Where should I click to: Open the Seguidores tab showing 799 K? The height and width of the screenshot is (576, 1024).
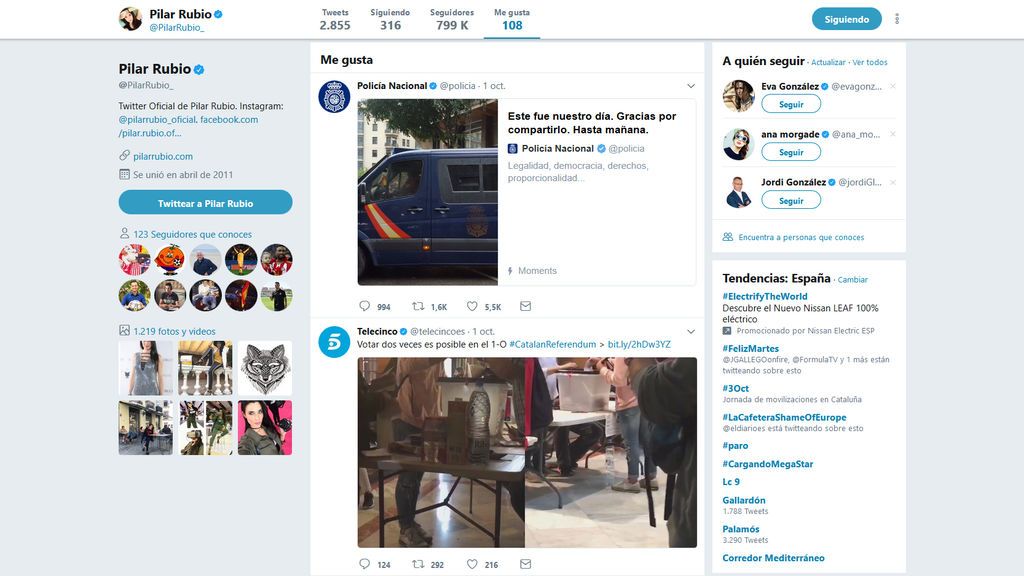pos(452,20)
